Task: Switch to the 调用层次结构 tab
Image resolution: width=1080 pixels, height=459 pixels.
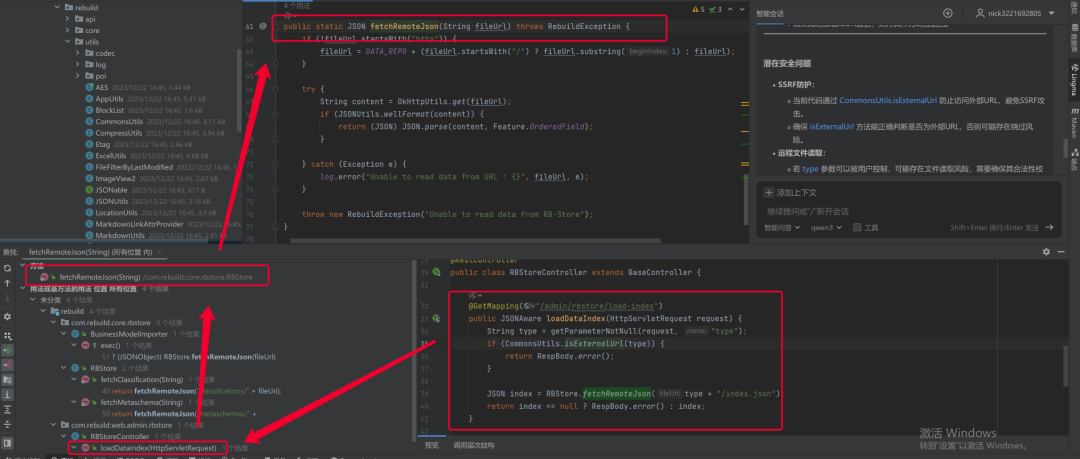Action: [x=474, y=445]
